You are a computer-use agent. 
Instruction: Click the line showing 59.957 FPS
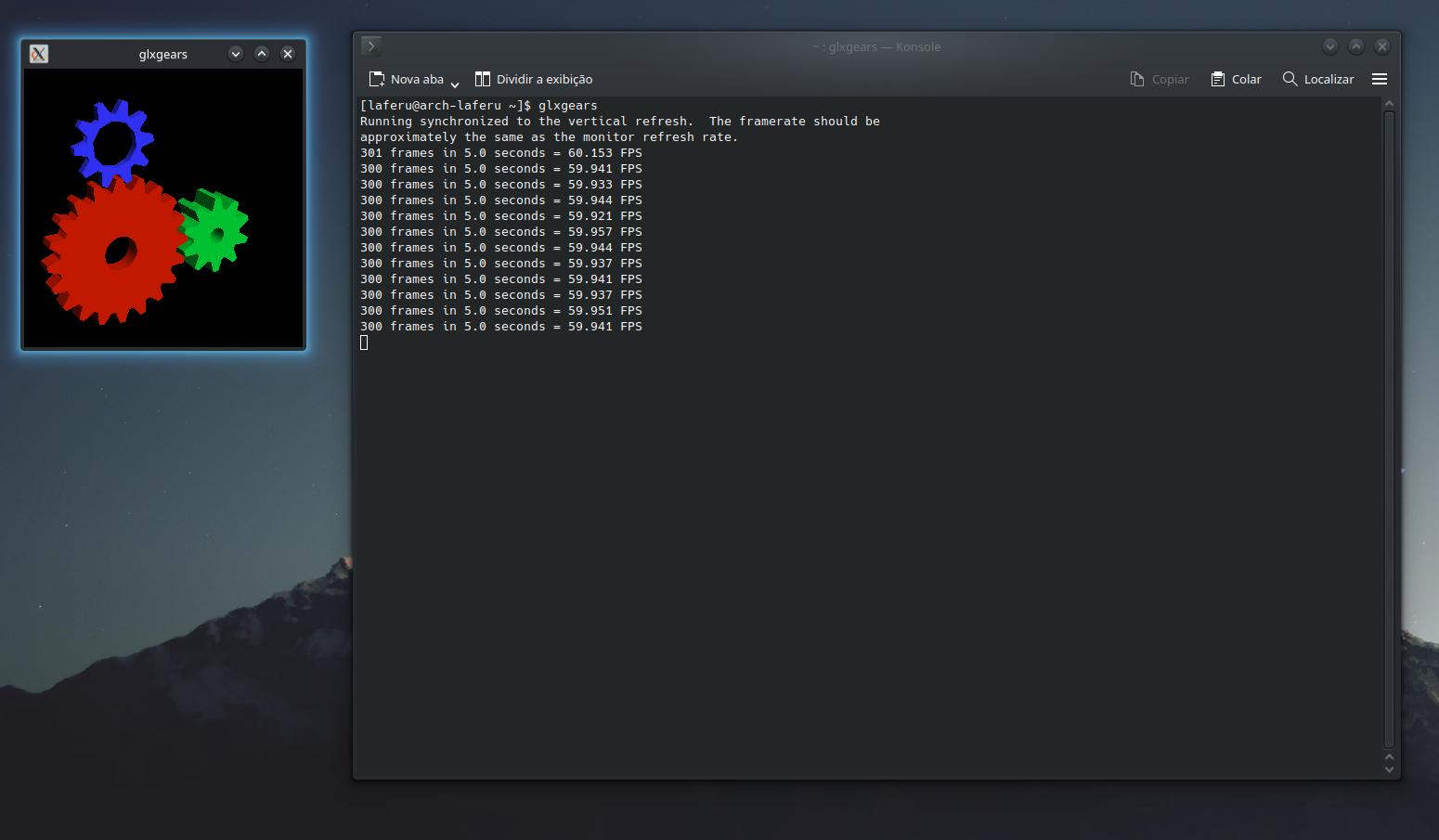(501, 231)
